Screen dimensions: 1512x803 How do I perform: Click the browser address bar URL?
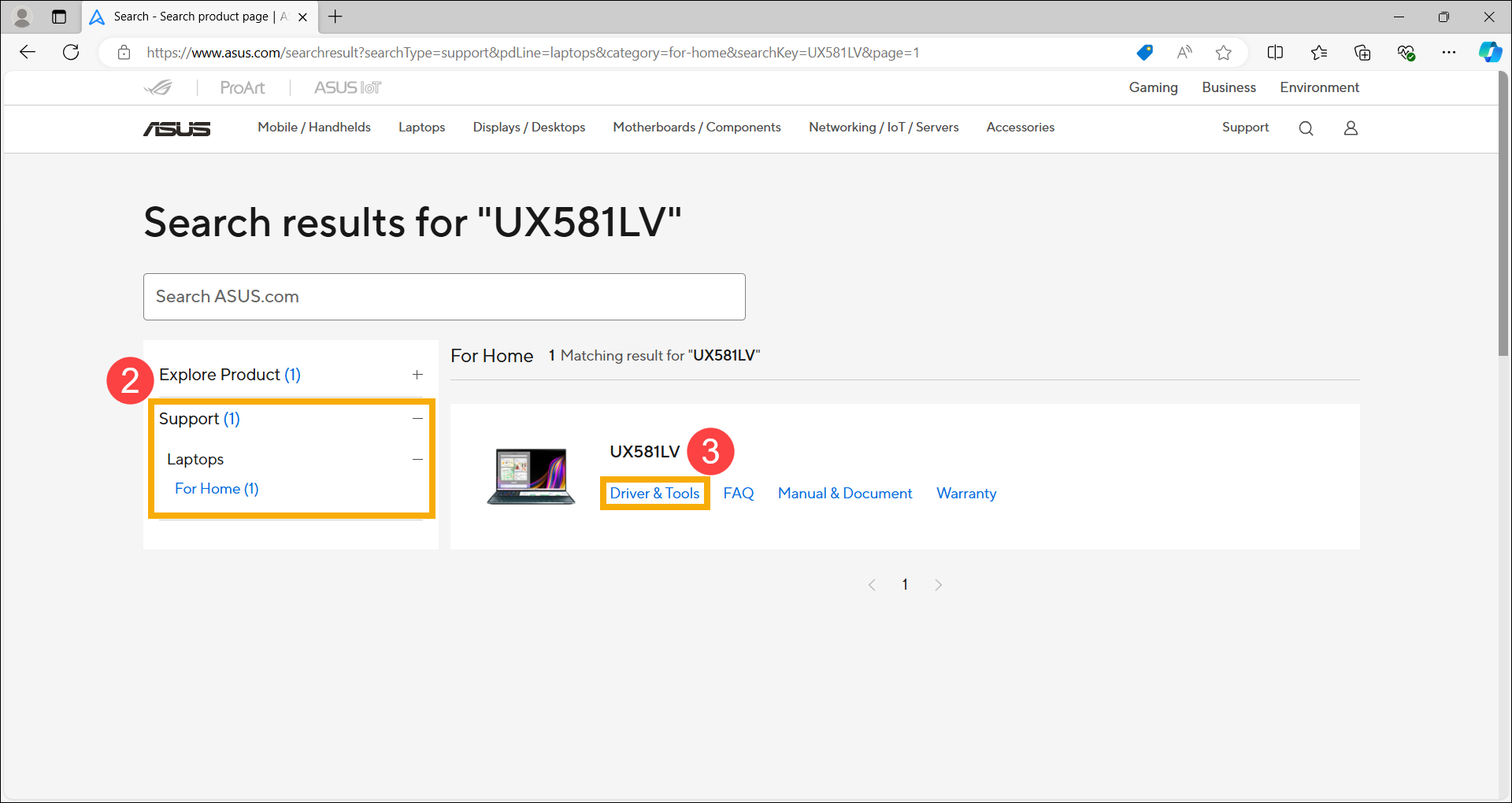point(532,53)
